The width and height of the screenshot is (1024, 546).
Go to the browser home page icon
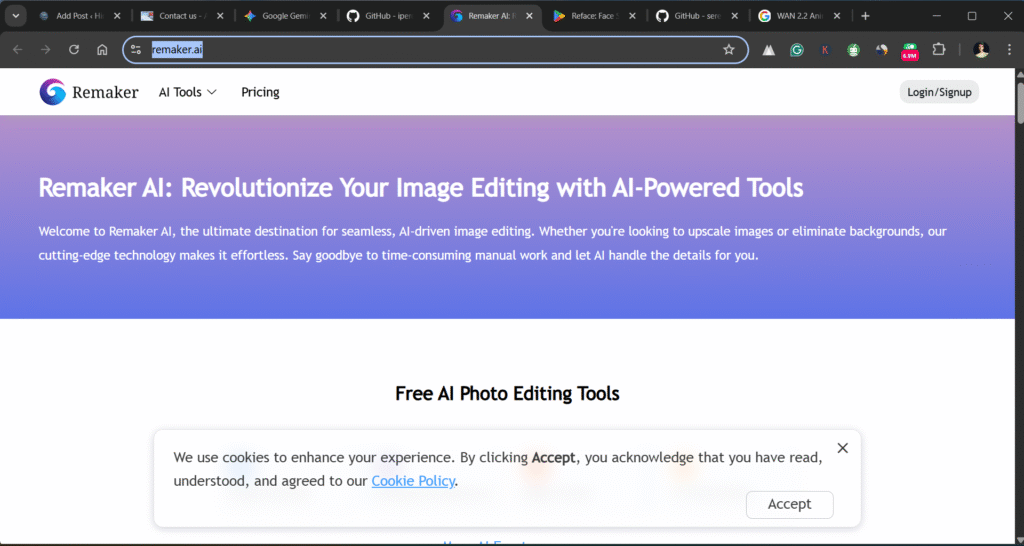102,49
